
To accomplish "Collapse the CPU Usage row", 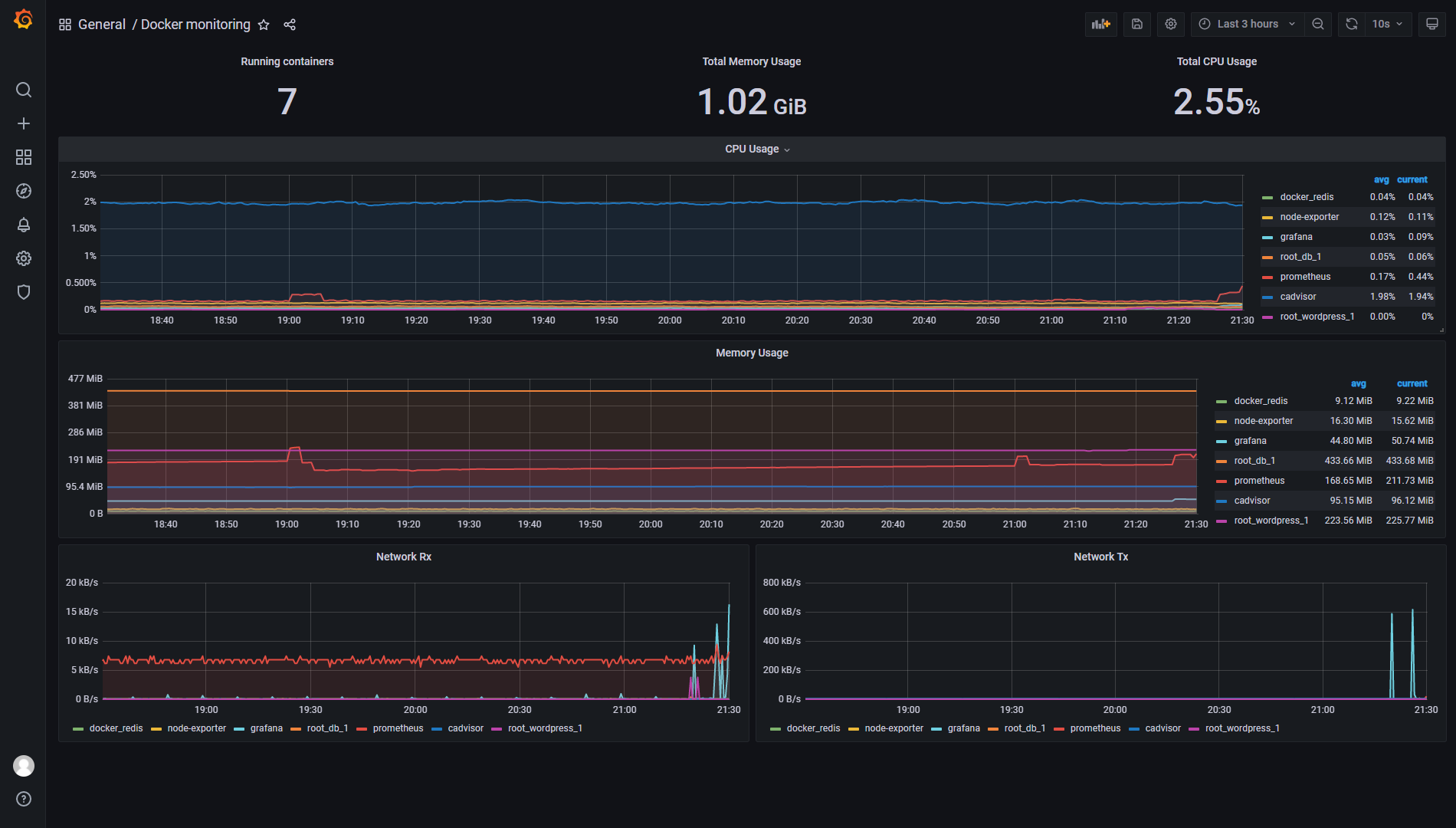I will (757, 149).
